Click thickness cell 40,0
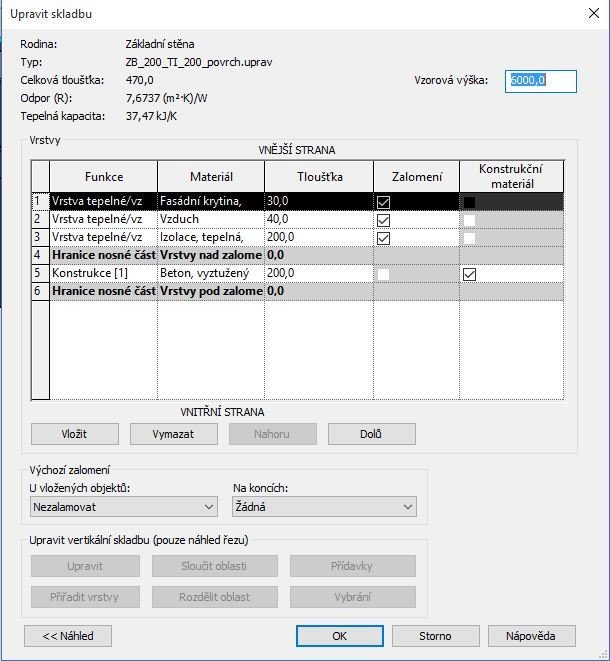 pyautogui.click(x=319, y=219)
